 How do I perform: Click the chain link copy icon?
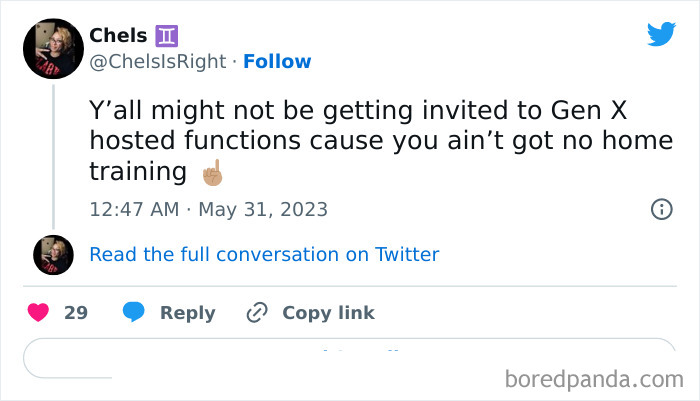[x=257, y=313]
